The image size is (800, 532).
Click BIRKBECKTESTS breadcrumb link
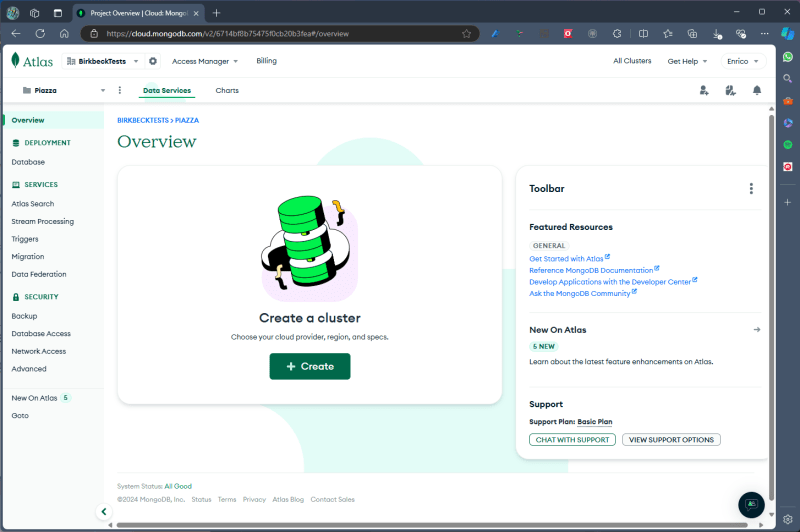[x=143, y=120]
